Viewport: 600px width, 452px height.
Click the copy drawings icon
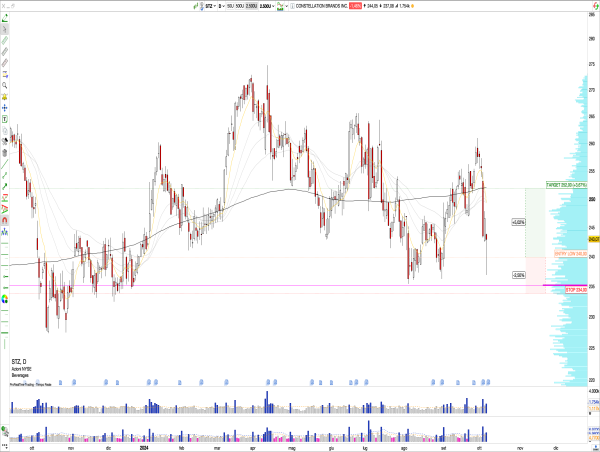click(5, 131)
